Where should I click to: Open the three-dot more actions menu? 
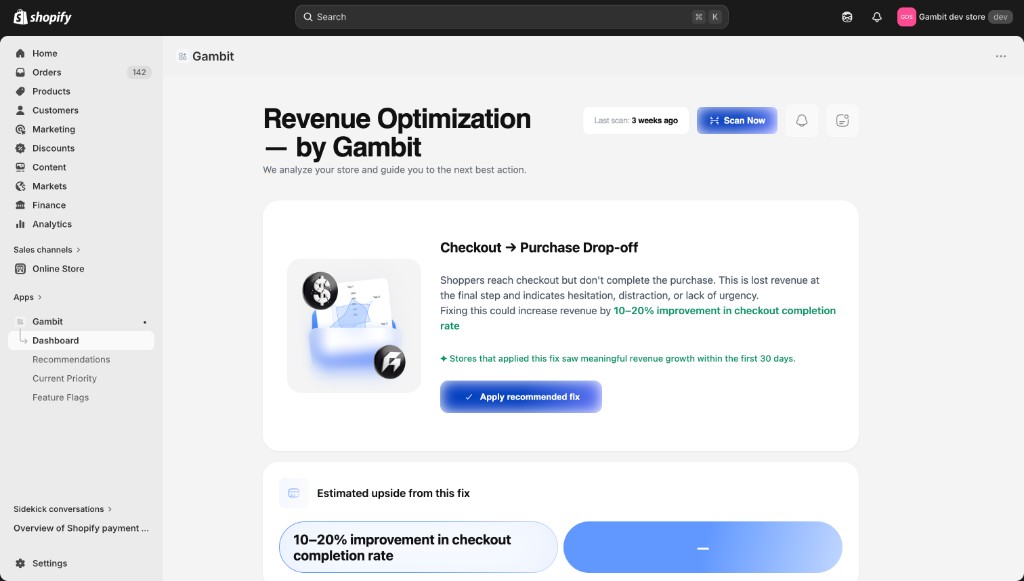[1000, 56]
